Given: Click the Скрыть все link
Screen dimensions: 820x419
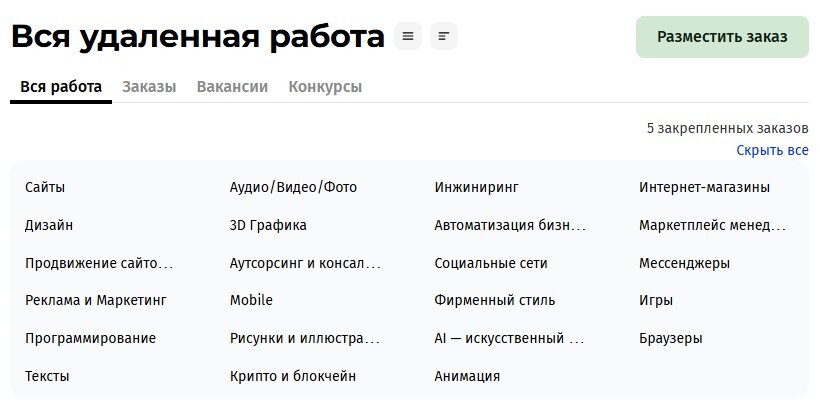Looking at the screenshot, I should [772, 151].
